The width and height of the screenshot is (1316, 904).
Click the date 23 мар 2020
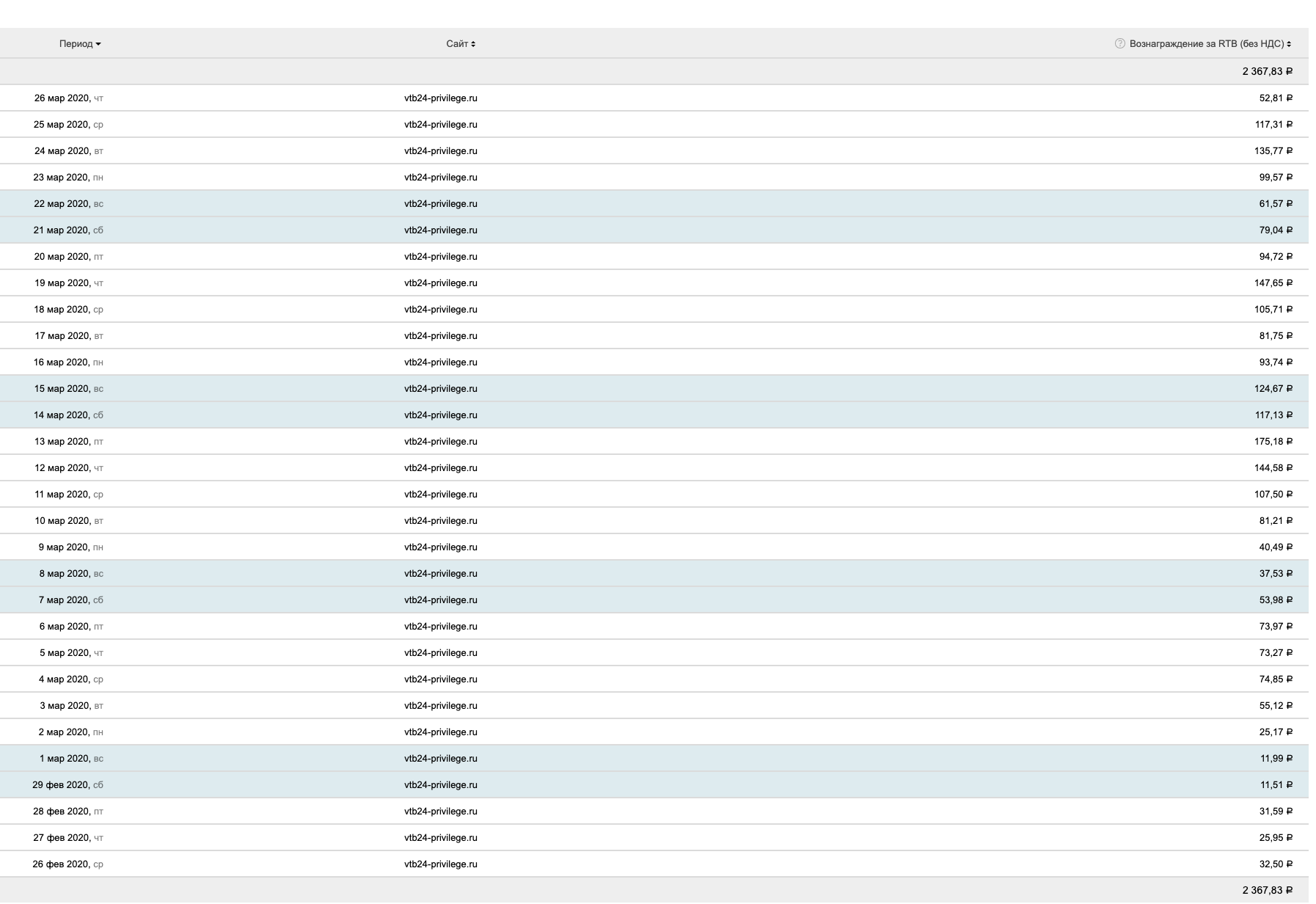click(x=62, y=178)
